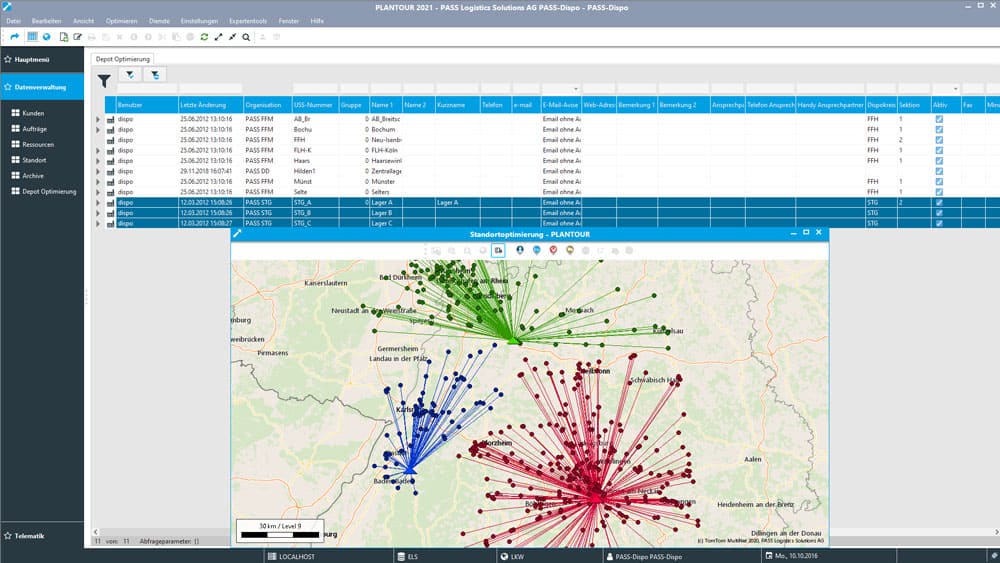
Task: Open the Expertentools menu
Action: pyautogui.click(x=248, y=21)
